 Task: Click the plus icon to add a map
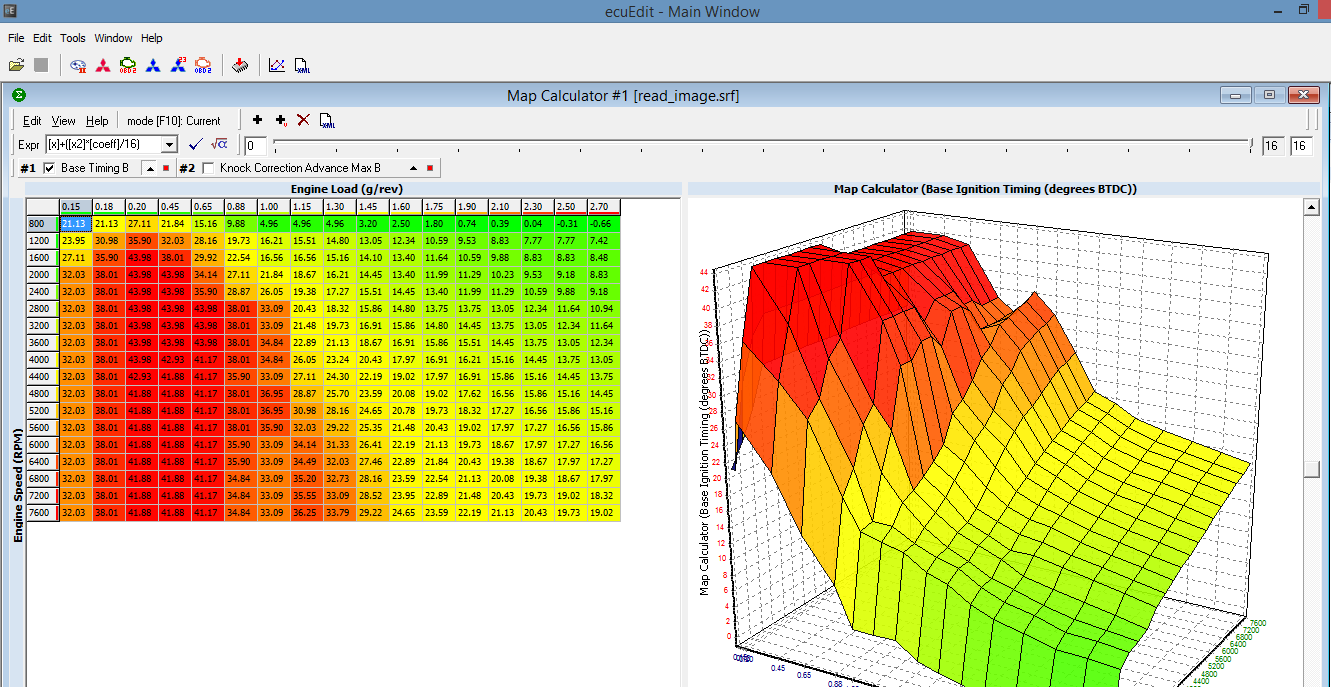click(x=257, y=120)
